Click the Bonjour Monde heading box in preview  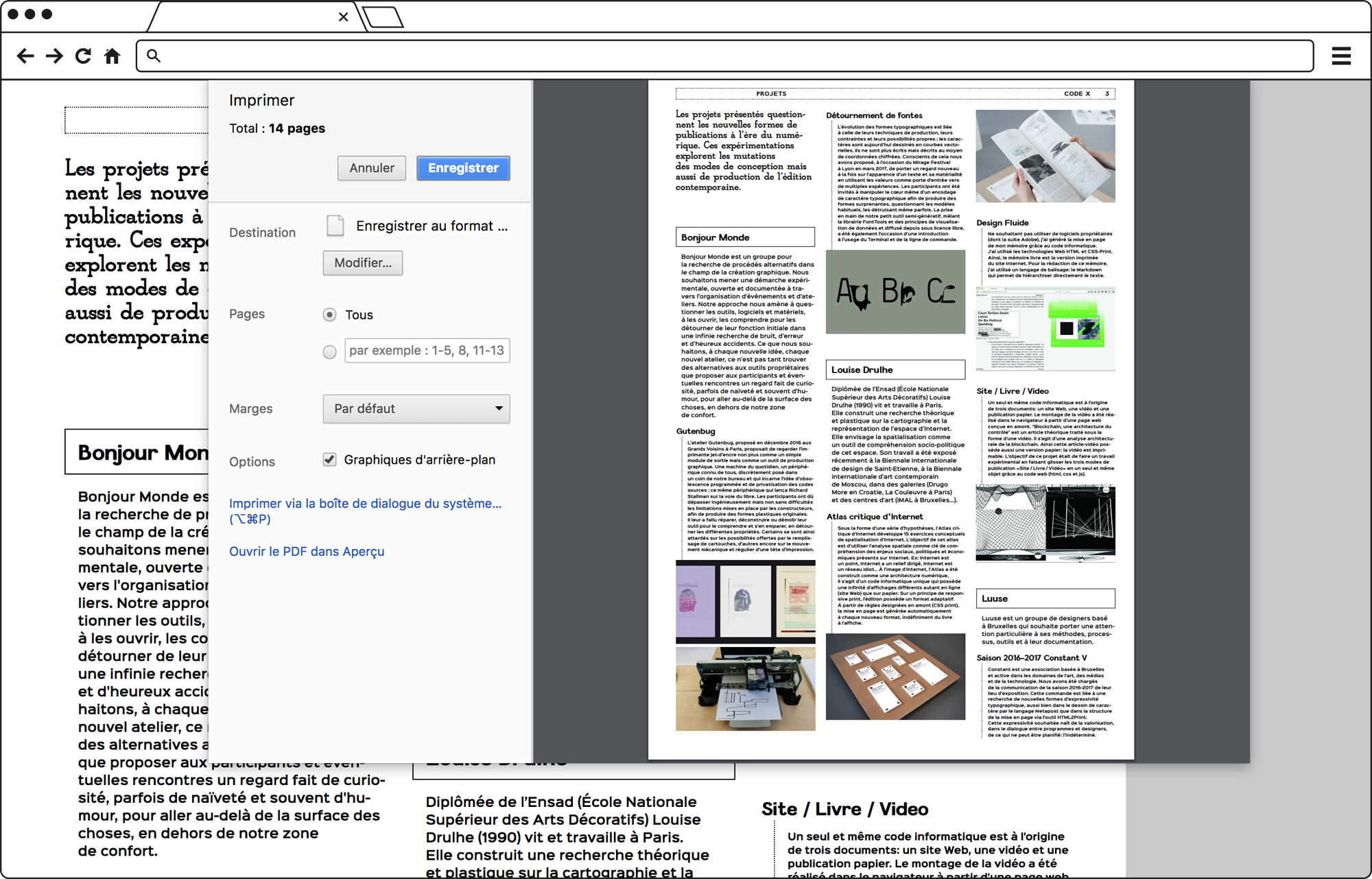(745, 237)
